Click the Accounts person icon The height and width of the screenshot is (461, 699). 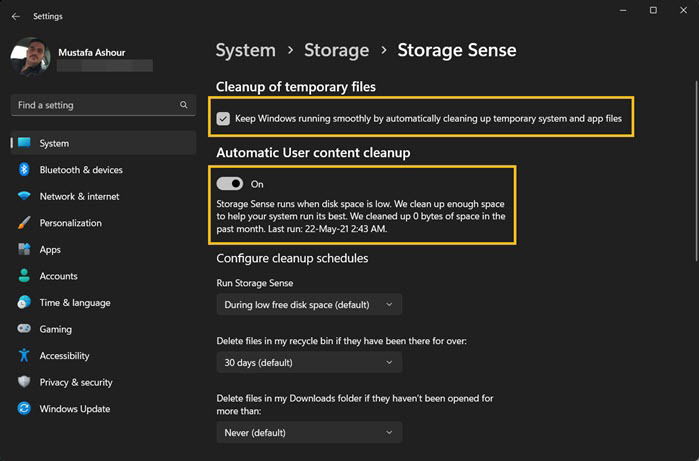coord(24,276)
